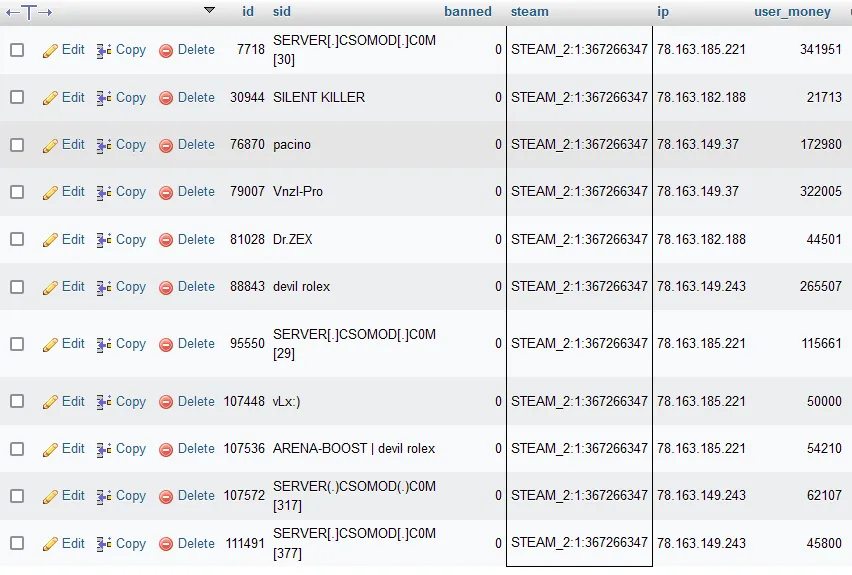
Task: Check the box for row 111491
Action: (17, 543)
